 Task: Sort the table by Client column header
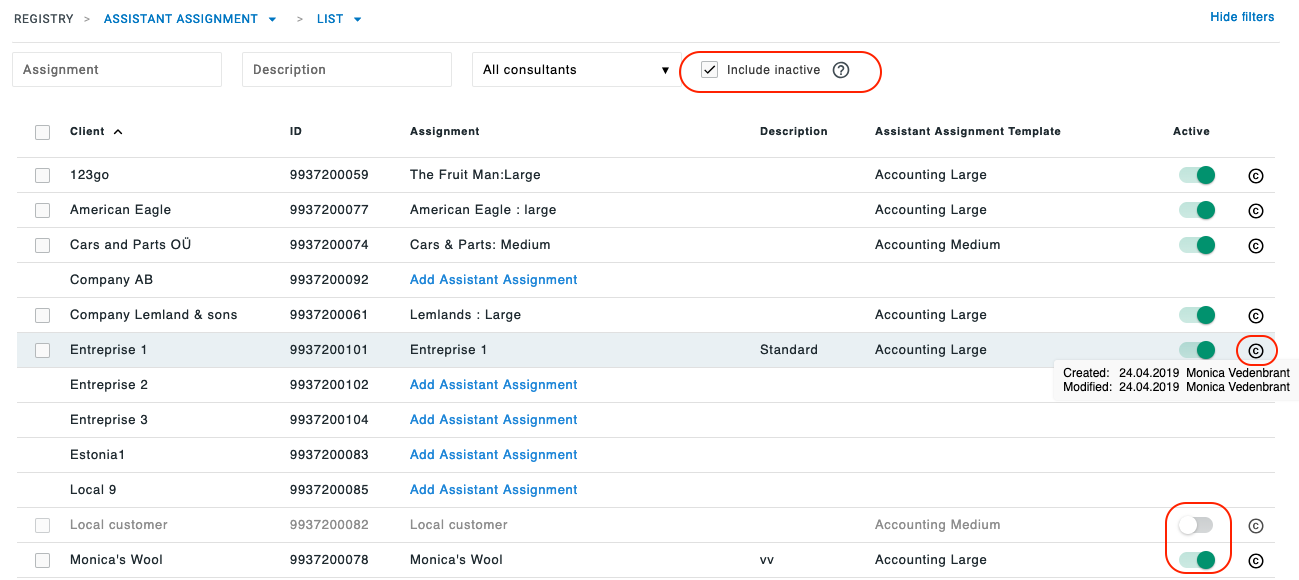pyautogui.click(x=88, y=131)
